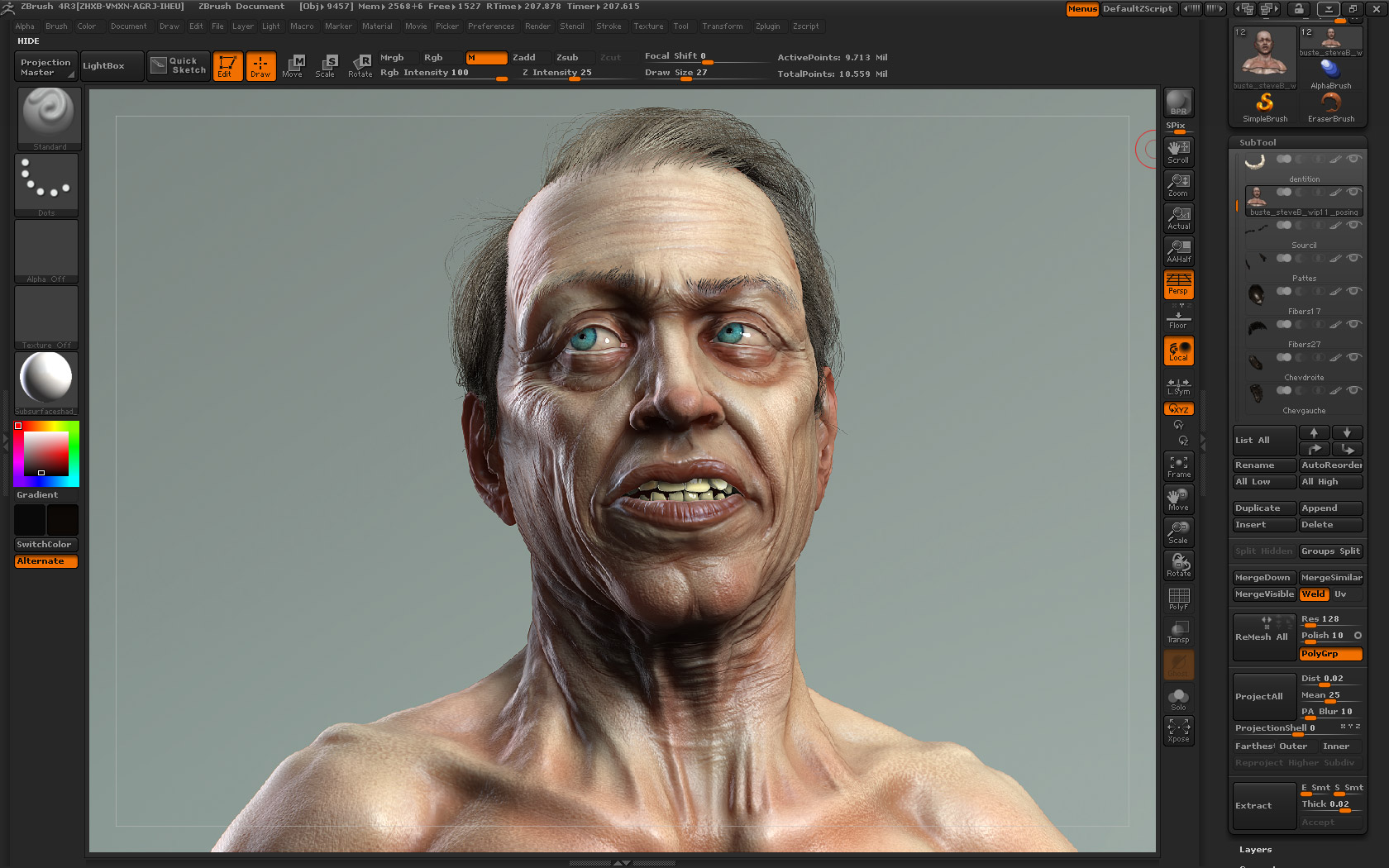This screenshot has width=1389, height=868.
Task: Click the Quick Sketch button
Action: pyautogui.click(x=179, y=65)
